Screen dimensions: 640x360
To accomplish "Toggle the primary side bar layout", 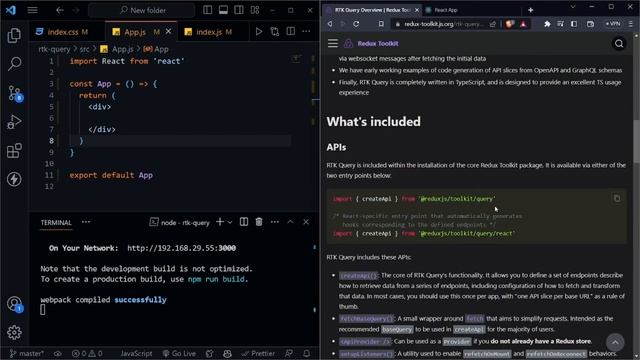I will click(207, 10).
